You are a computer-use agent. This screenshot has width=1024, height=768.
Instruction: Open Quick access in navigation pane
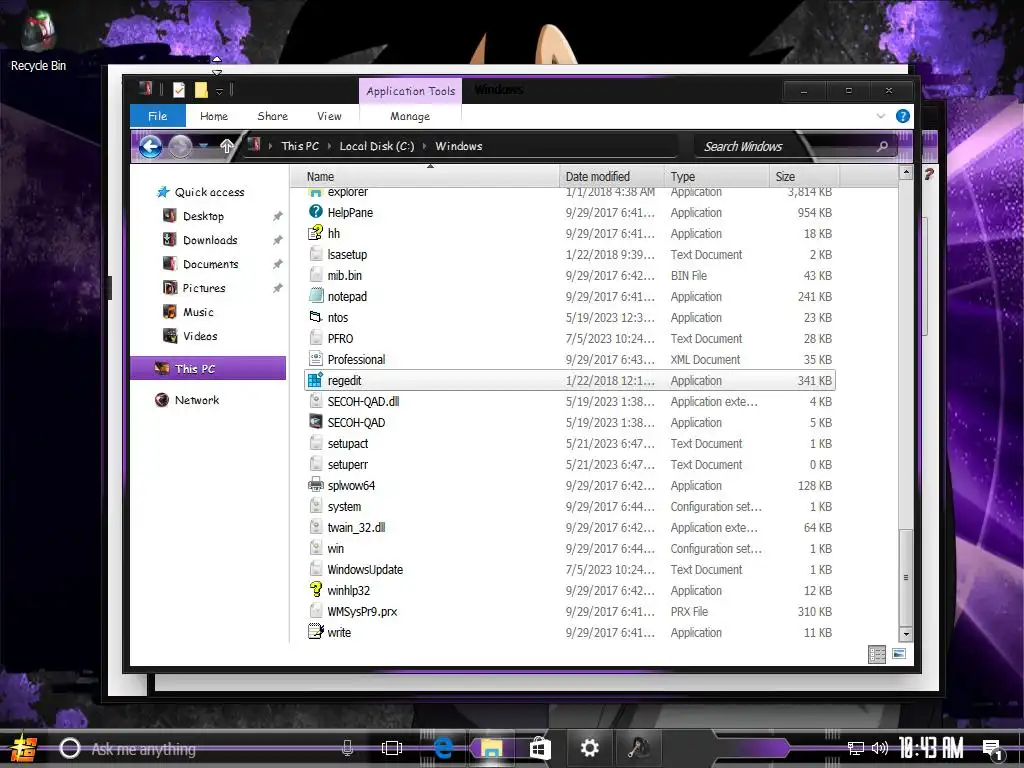200,192
